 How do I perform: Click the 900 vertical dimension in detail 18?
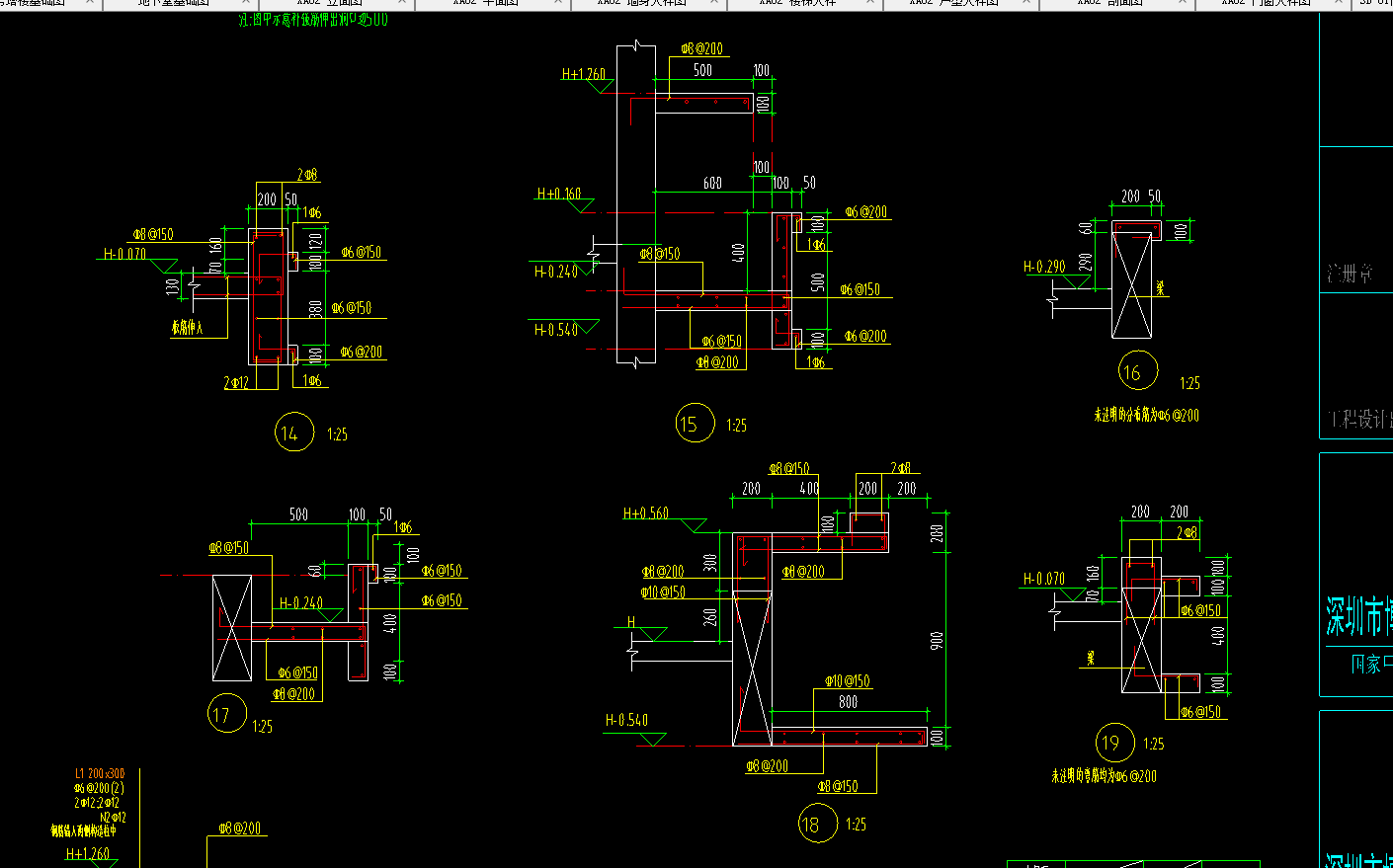(x=937, y=640)
